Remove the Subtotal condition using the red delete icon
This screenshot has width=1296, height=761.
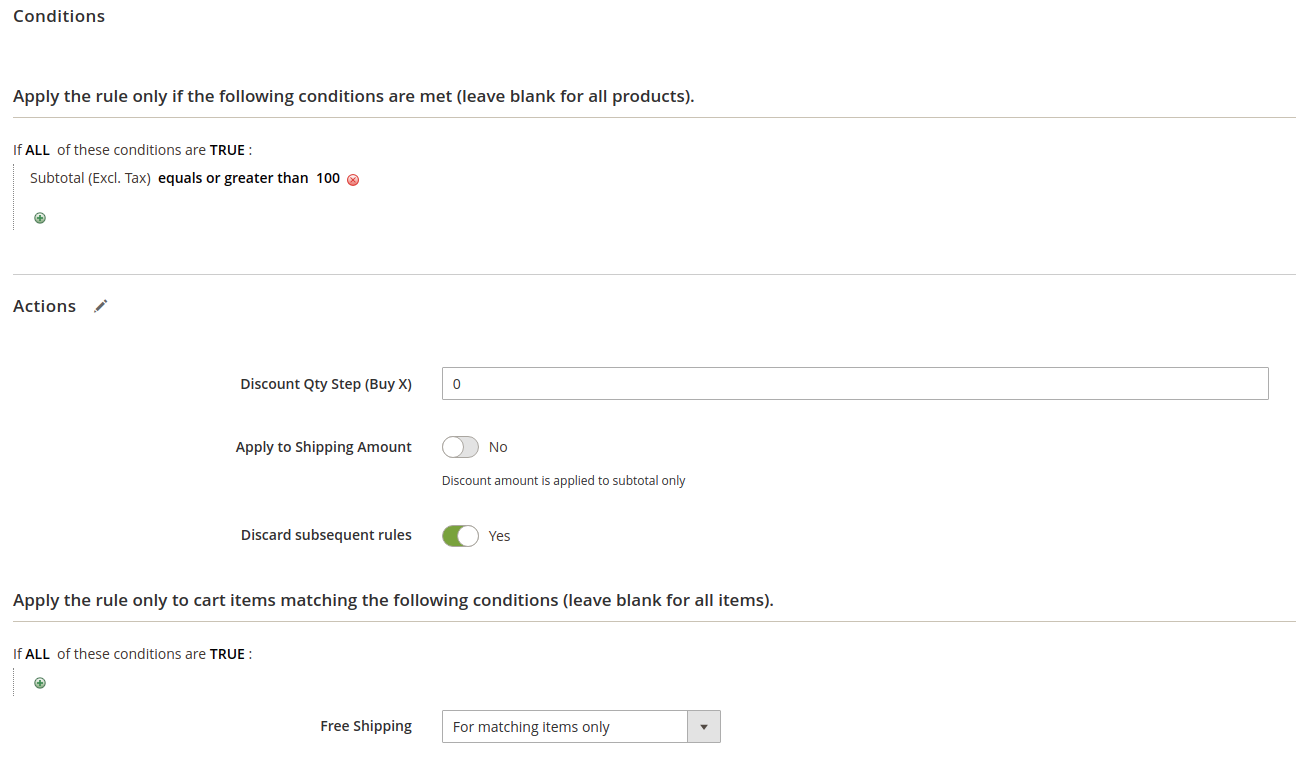tap(353, 179)
